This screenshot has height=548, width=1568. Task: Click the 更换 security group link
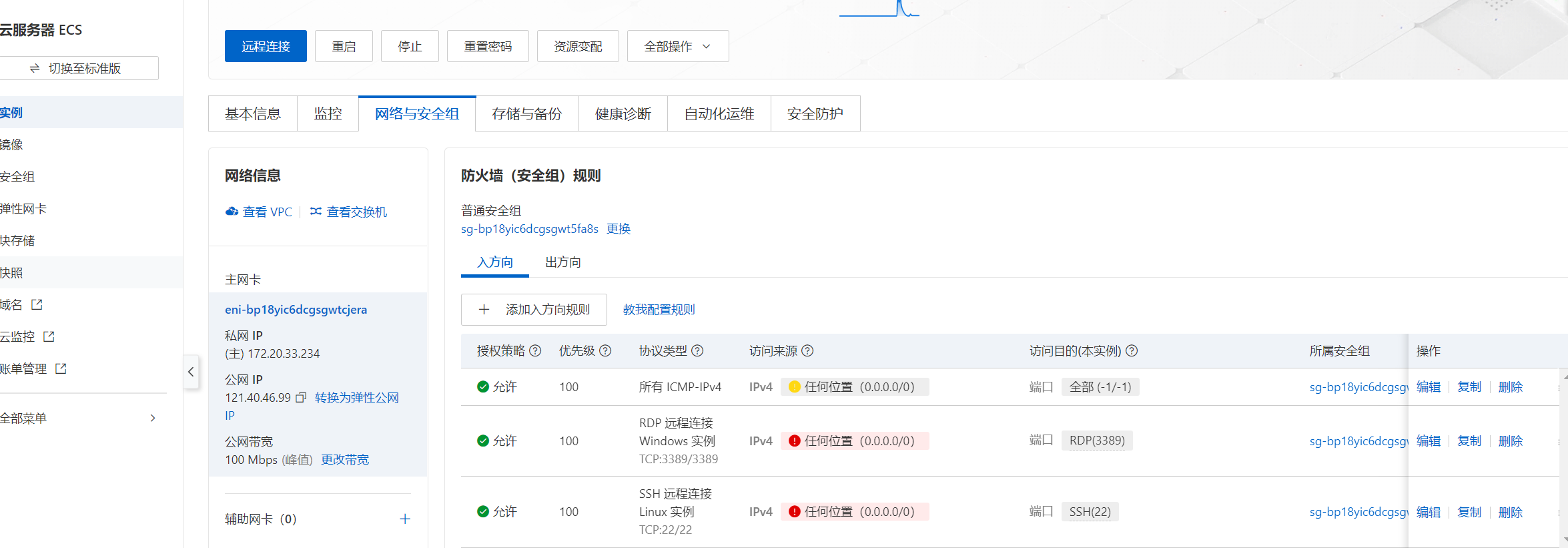pyautogui.click(x=619, y=229)
